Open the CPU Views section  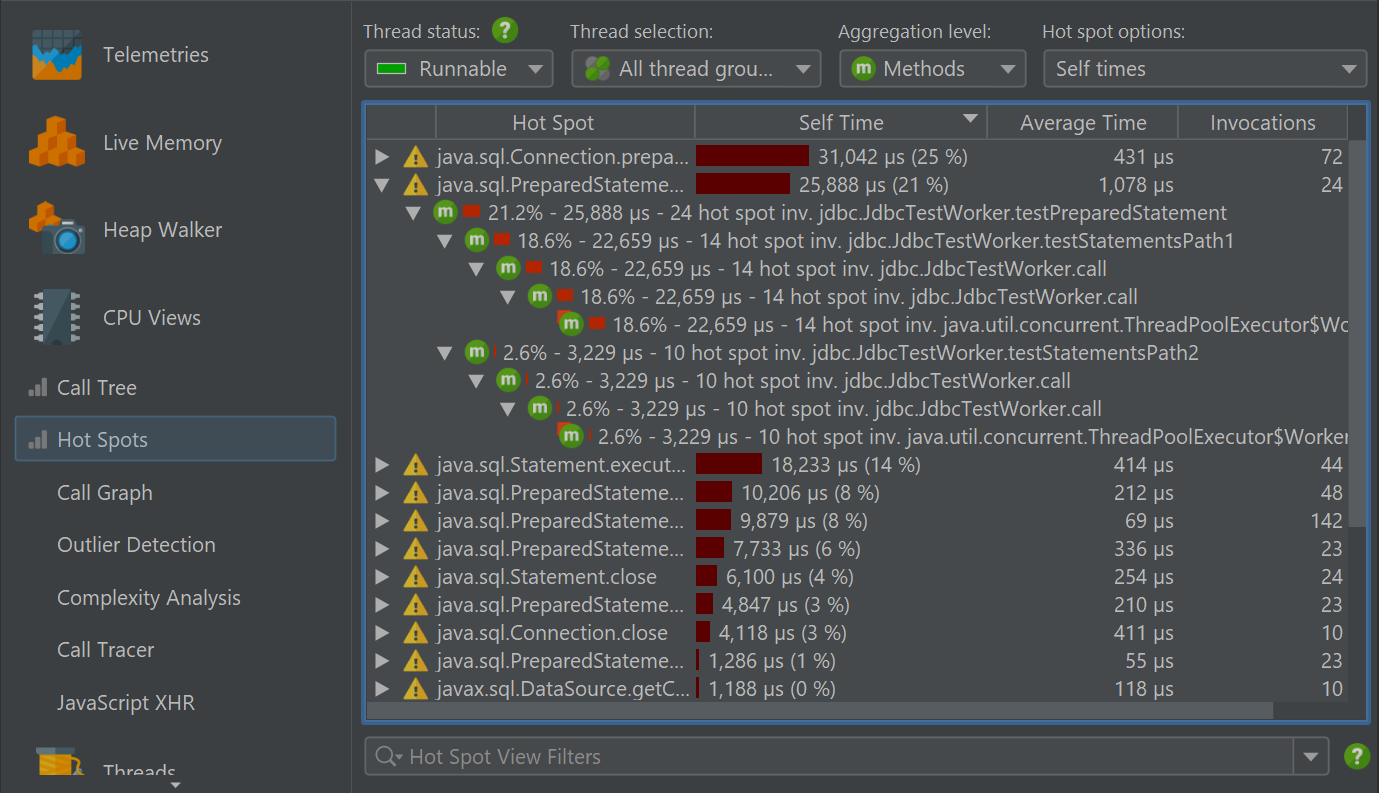tap(115, 317)
